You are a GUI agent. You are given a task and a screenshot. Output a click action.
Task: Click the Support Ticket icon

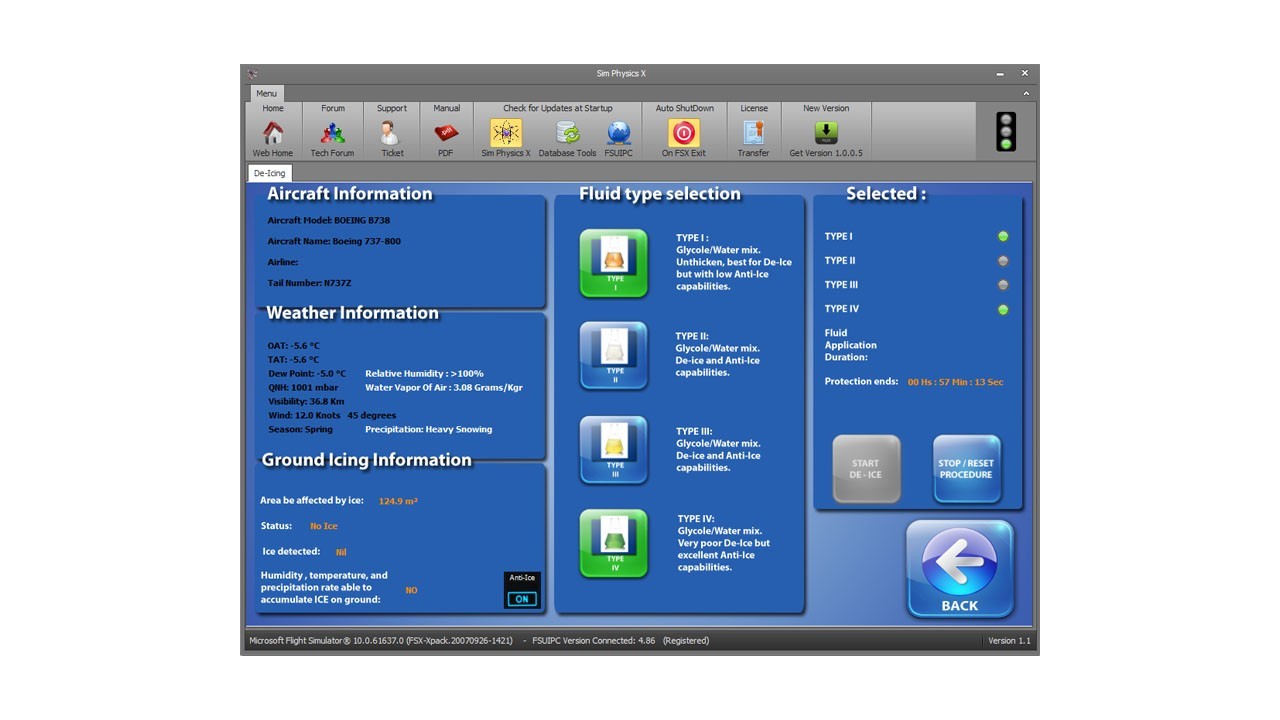pos(391,133)
